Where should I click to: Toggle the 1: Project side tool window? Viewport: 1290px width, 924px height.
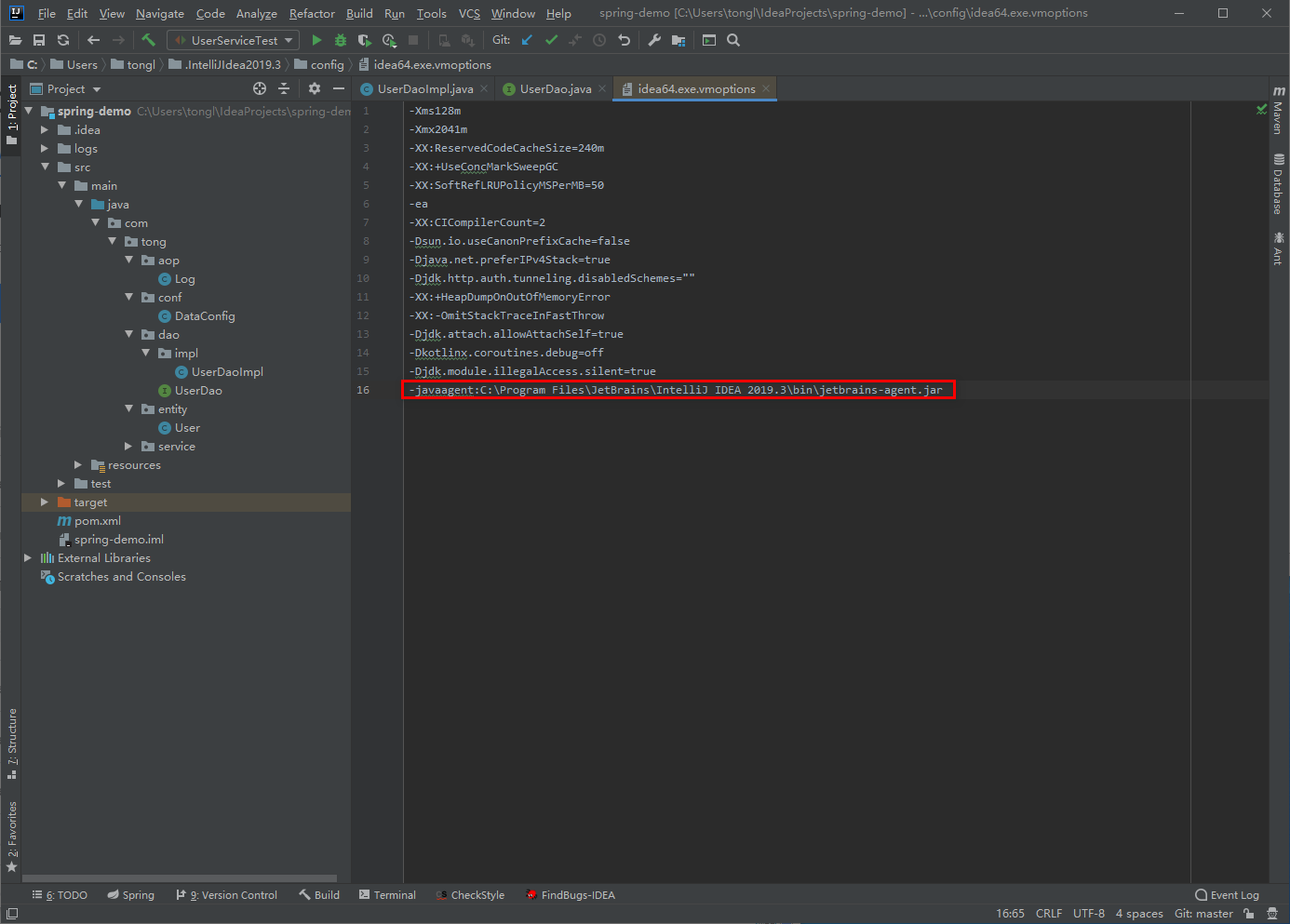click(x=11, y=115)
